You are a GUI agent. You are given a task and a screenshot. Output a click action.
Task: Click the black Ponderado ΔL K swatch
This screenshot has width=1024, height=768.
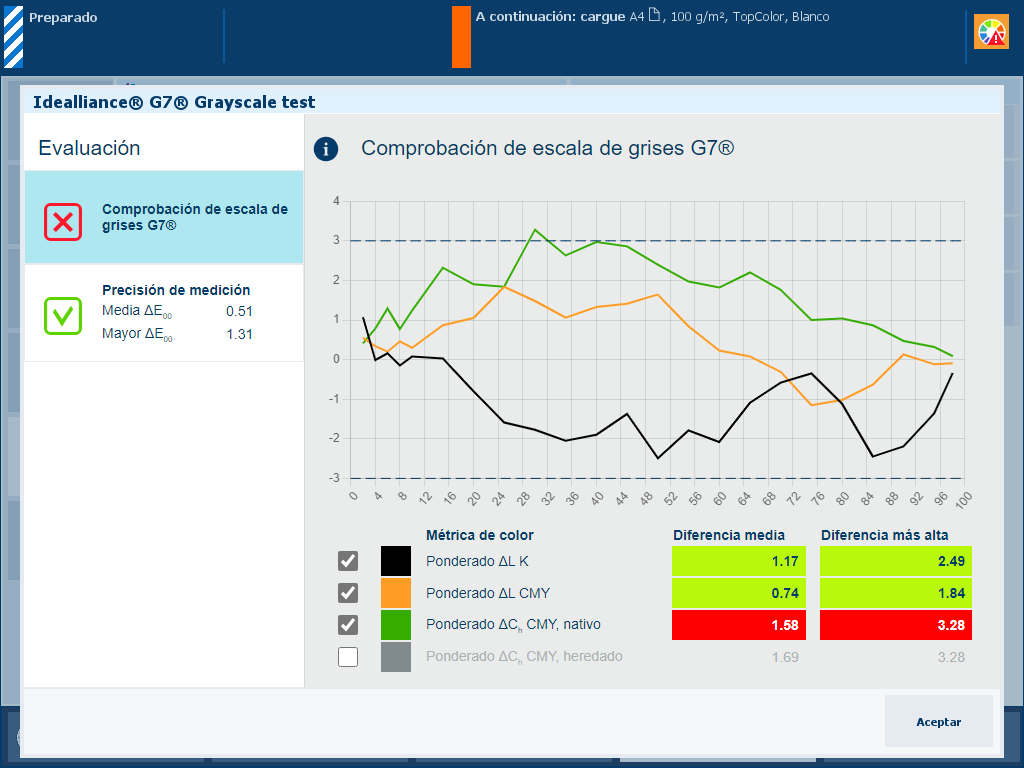tap(396, 561)
